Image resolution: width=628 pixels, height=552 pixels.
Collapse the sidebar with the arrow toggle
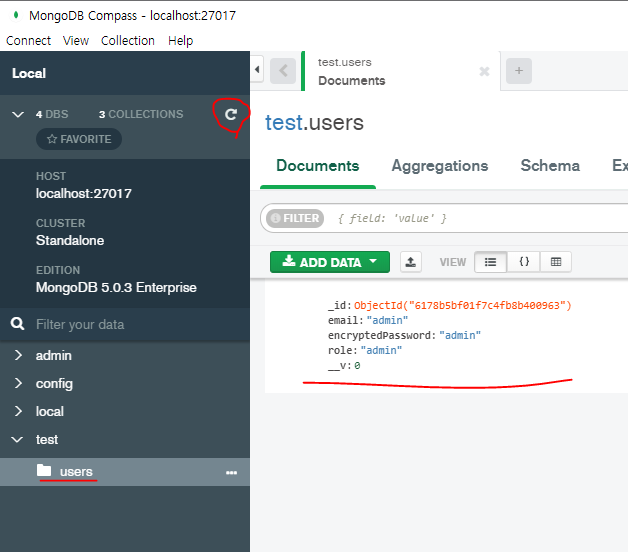point(257,70)
